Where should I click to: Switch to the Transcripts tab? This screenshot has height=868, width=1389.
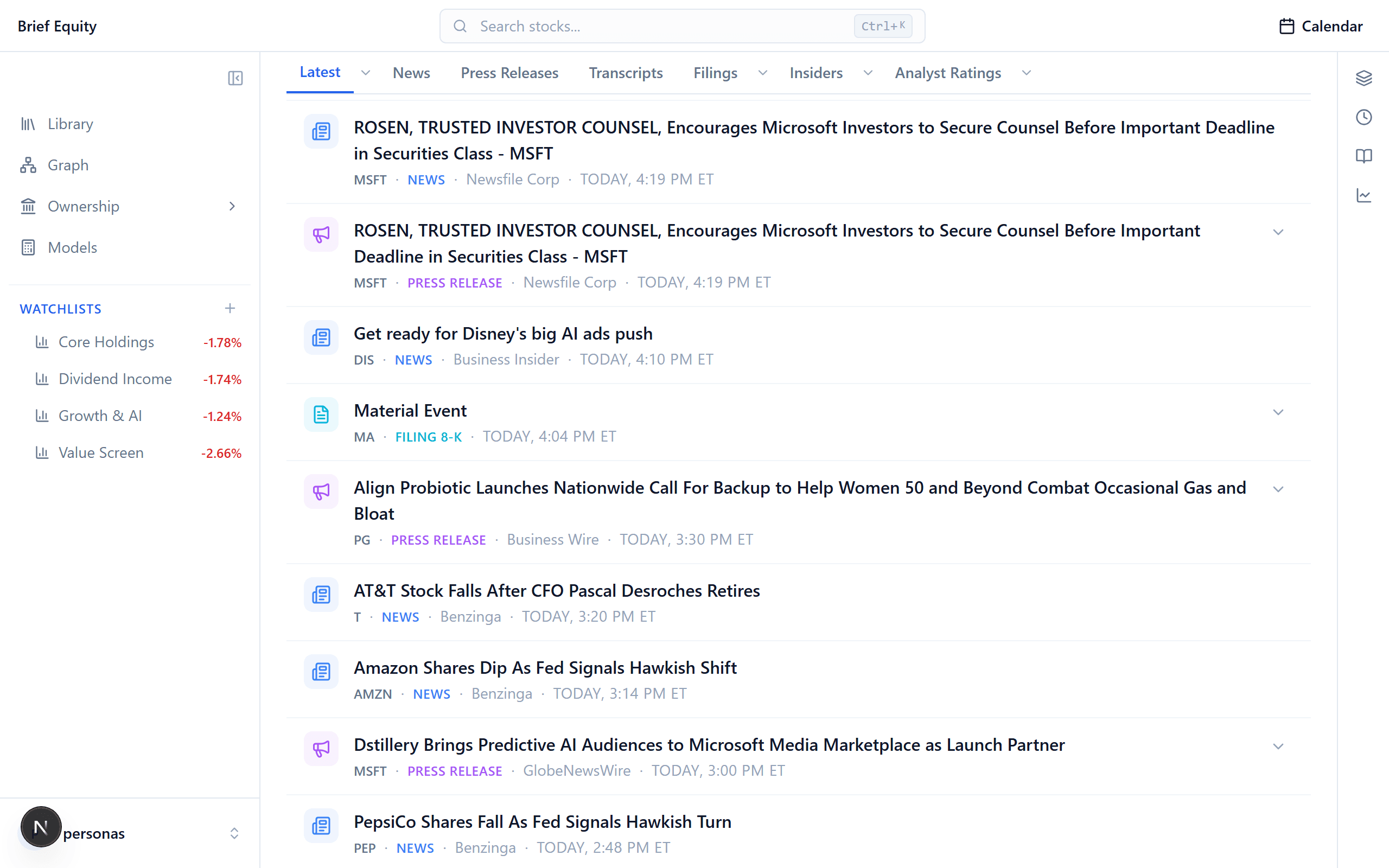coord(626,73)
